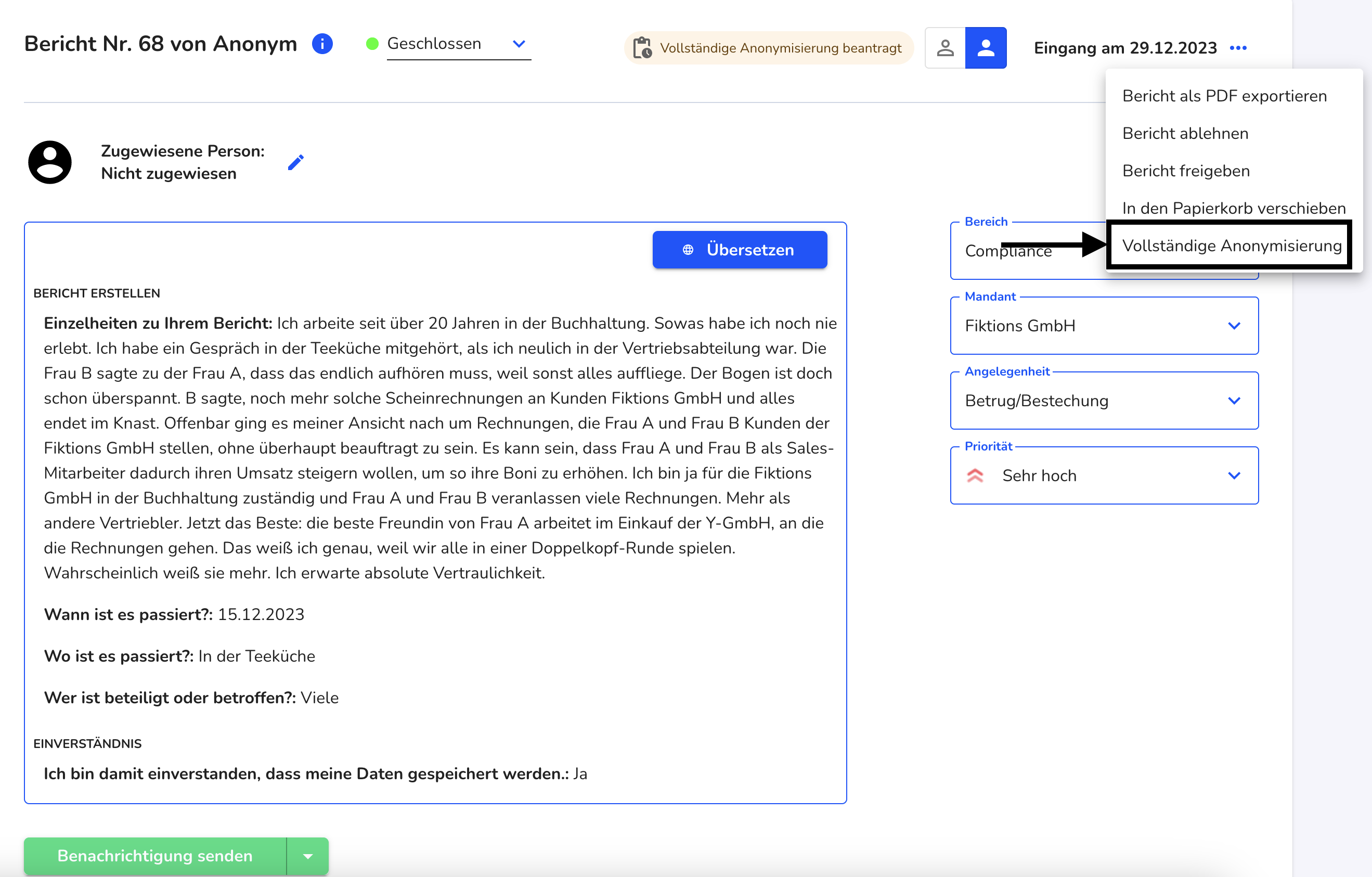Click the Einzelheiten zu Ihrem Bericht paragraph
The image size is (1372, 877).
click(x=441, y=448)
